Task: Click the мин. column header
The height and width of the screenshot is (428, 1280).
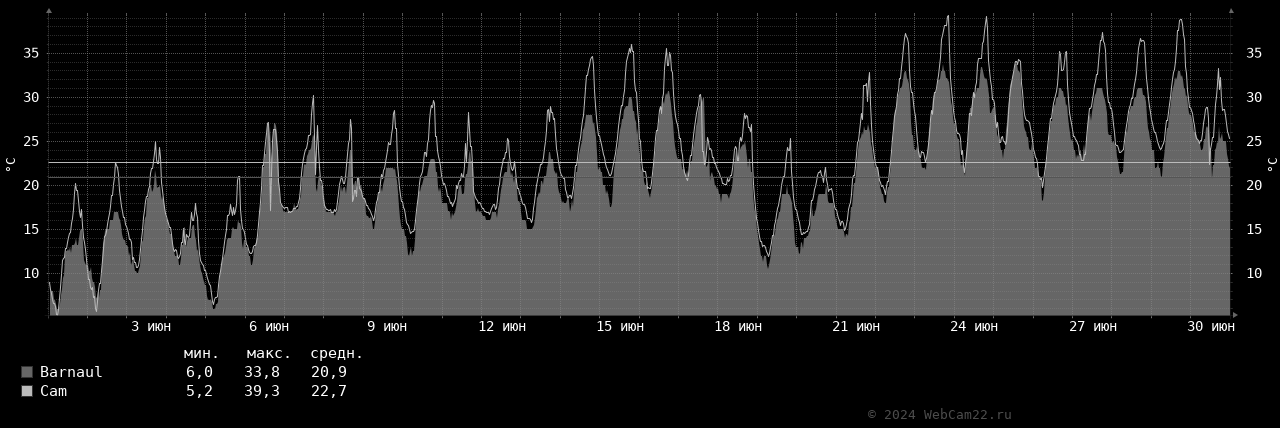Action: pos(201,353)
